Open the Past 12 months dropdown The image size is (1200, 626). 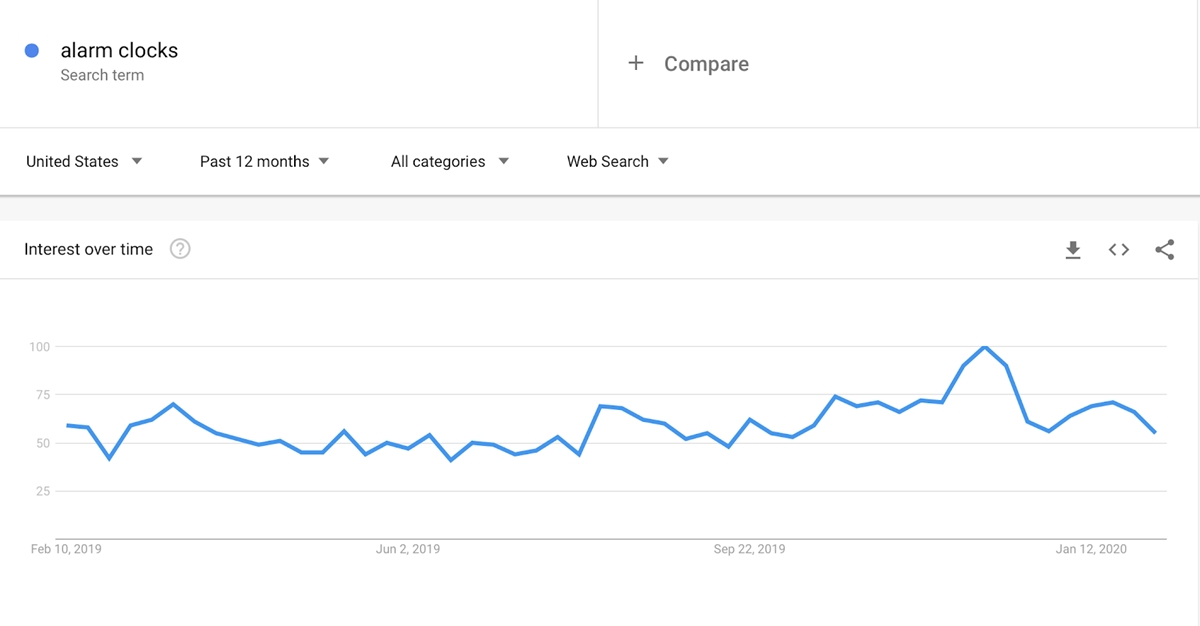point(265,161)
